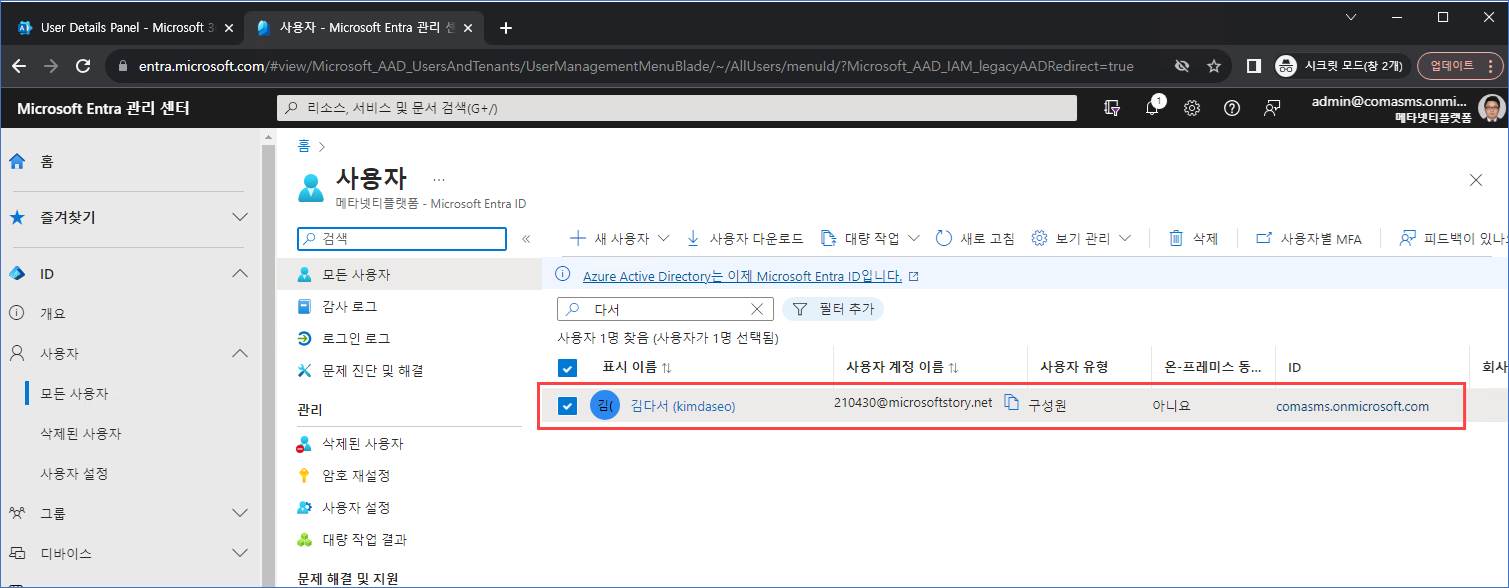Copy the user principal name 210430@microsoftstory.net
Screen dimensions: 1509x588
[1011, 402]
